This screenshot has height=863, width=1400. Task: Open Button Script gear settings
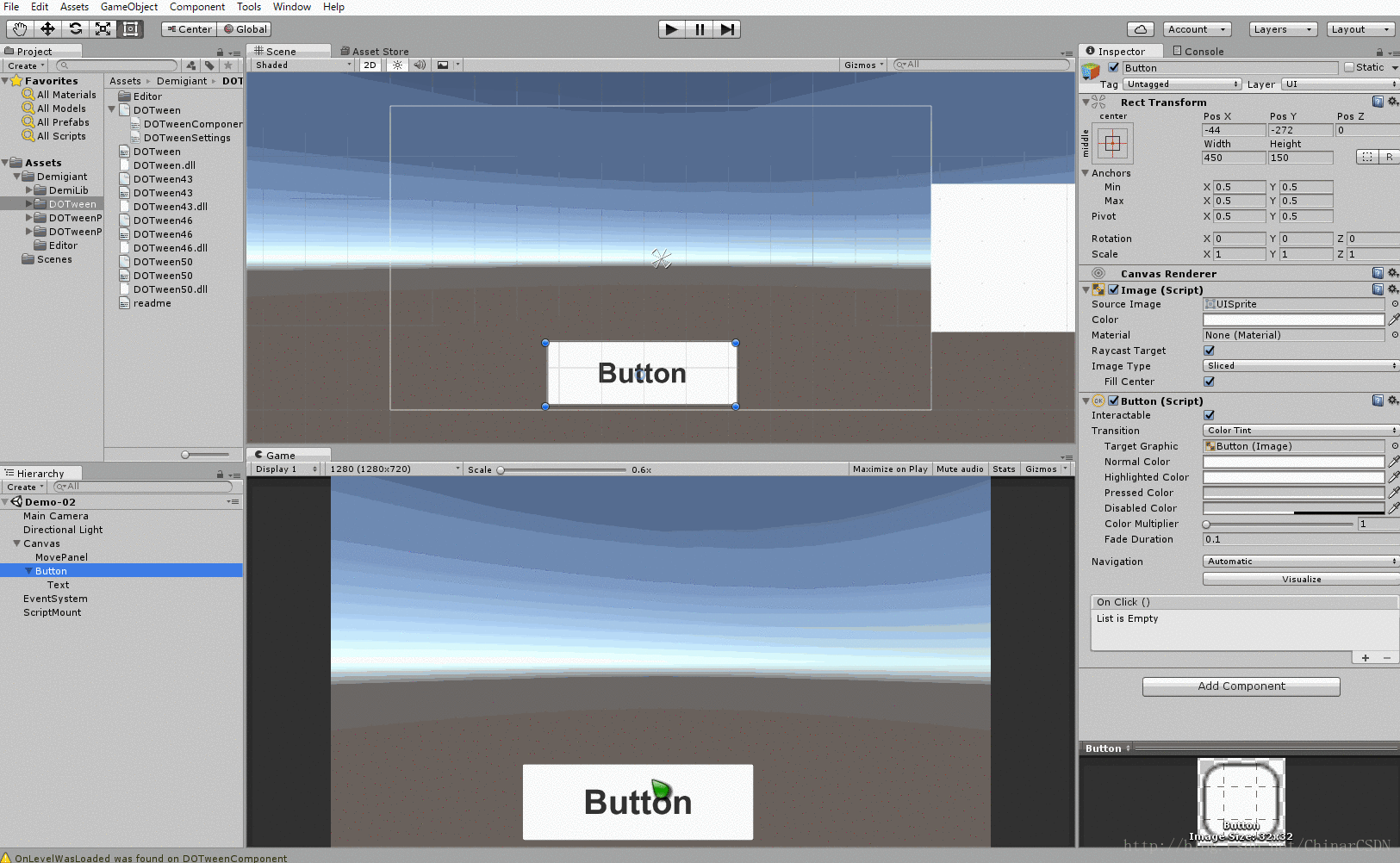click(x=1392, y=400)
